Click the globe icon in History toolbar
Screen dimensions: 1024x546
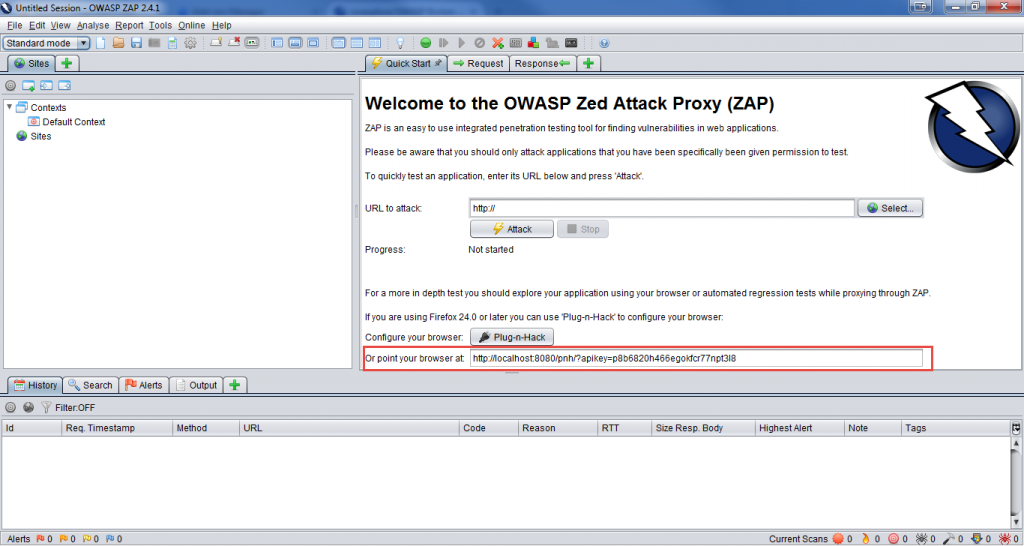pos(28,408)
